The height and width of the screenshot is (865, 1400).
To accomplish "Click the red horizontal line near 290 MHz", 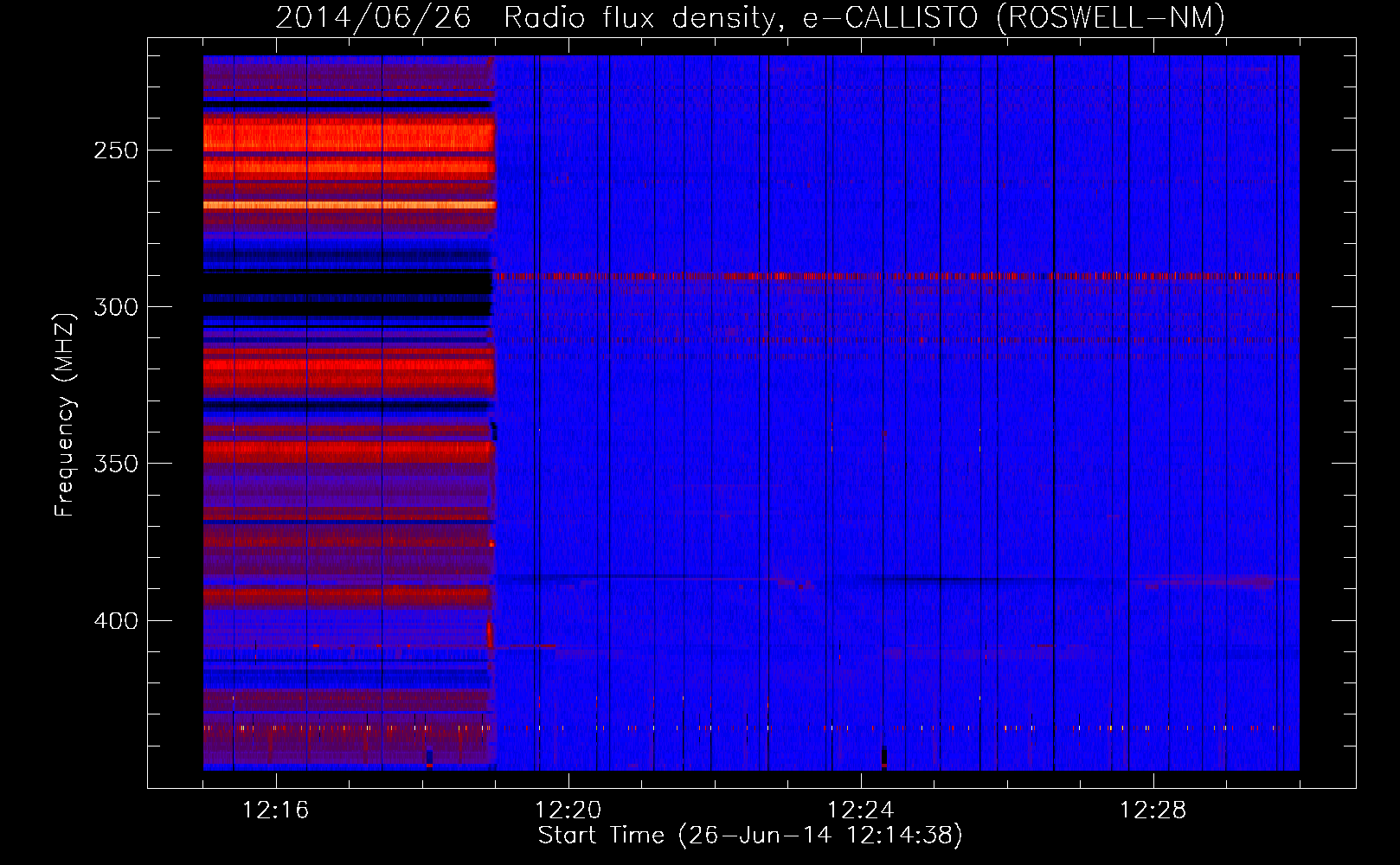I will click(x=896, y=277).
